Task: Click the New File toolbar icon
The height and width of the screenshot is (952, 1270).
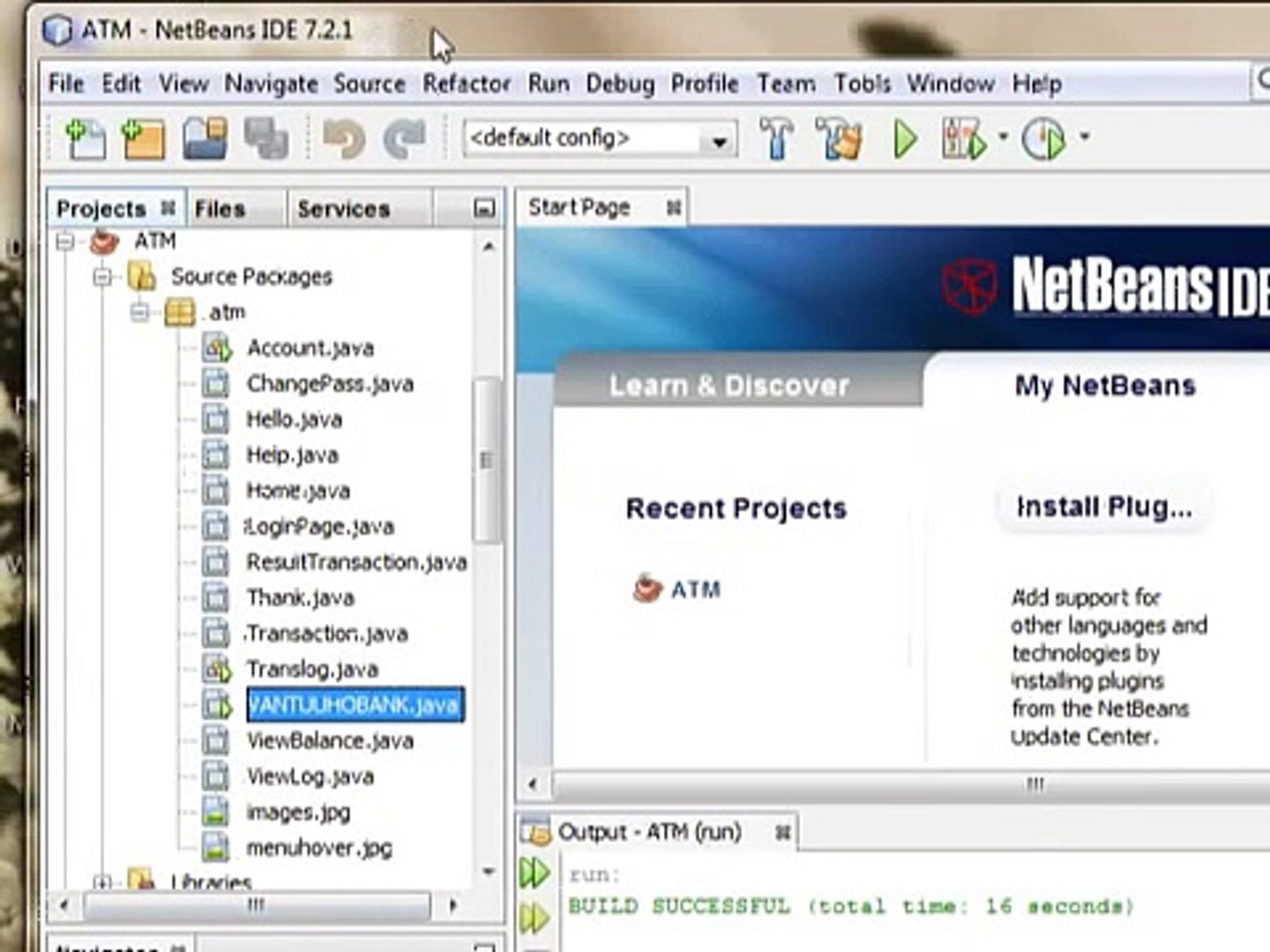Action: tap(86, 139)
